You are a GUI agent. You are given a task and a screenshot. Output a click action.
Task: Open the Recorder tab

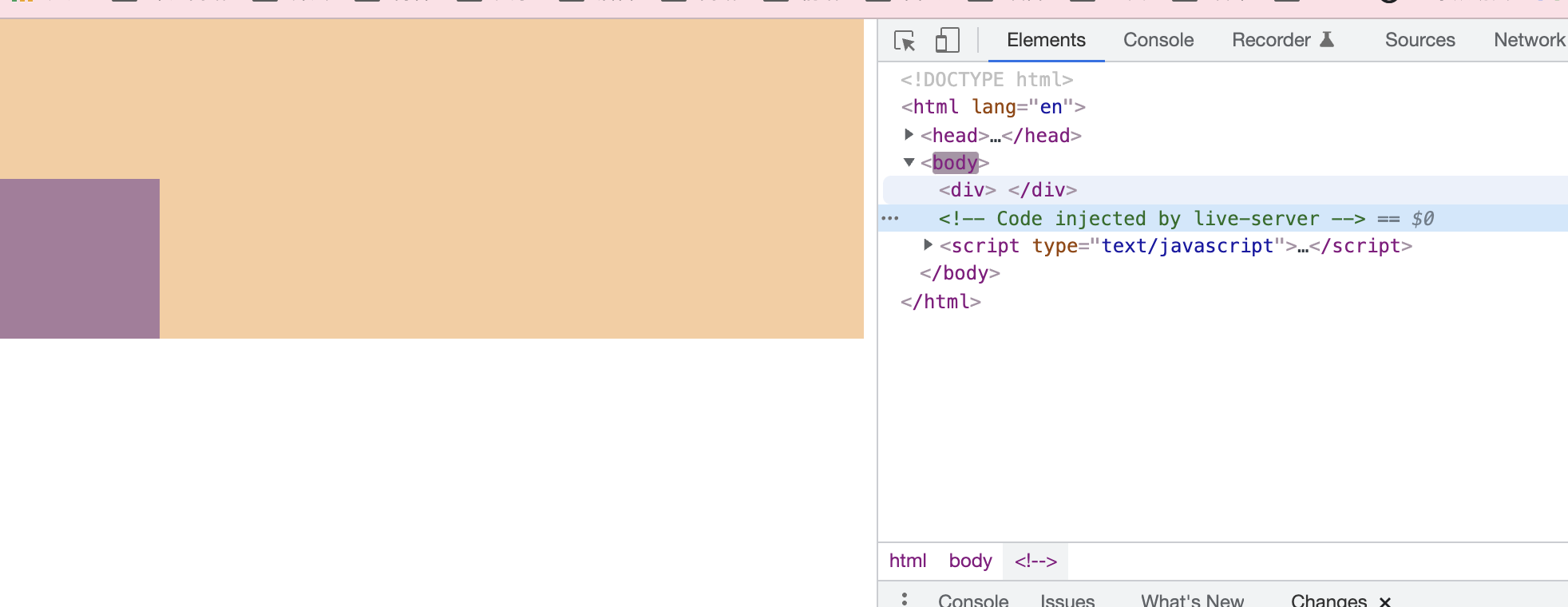(x=1283, y=40)
